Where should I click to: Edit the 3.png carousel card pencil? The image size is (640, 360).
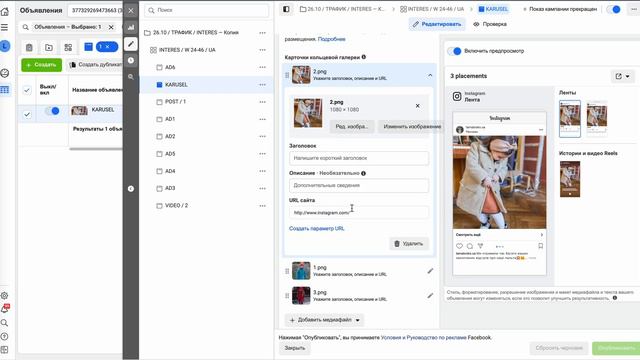coord(430,296)
